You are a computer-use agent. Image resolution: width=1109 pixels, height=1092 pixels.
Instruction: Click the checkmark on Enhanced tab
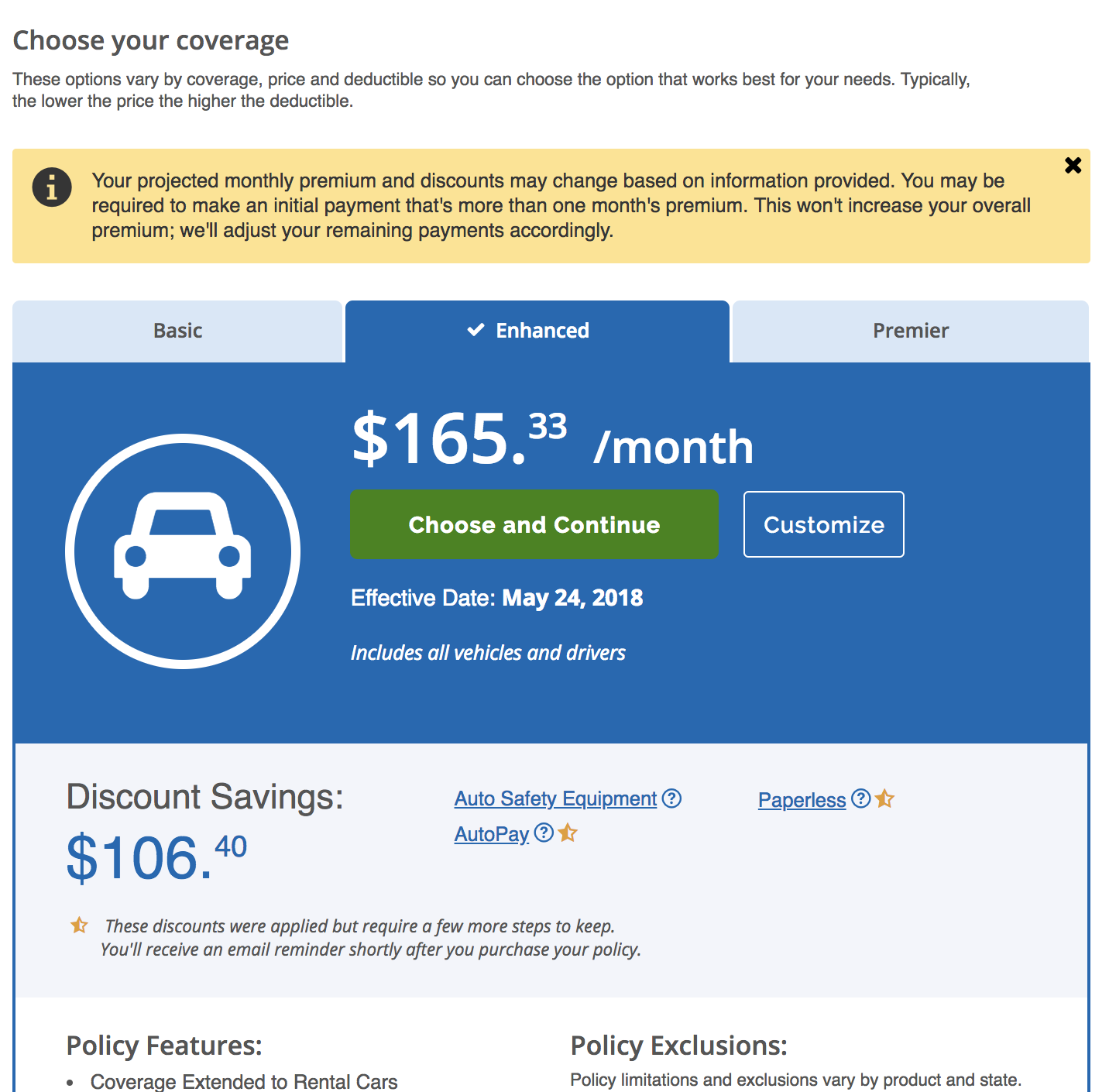pyautogui.click(x=476, y=330)
